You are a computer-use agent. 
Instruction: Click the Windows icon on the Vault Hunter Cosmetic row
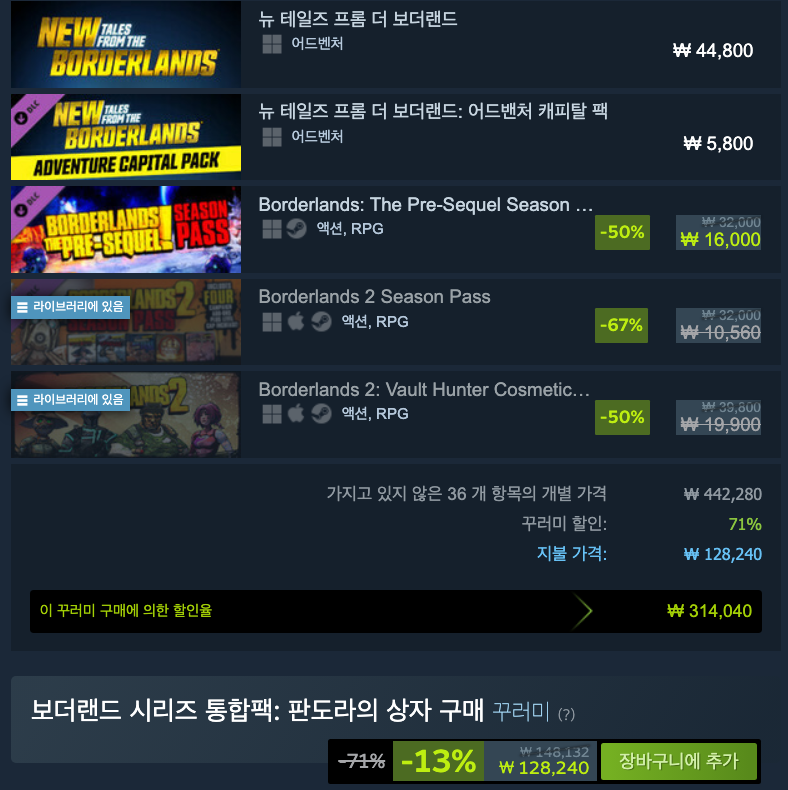tap(272, 414)
